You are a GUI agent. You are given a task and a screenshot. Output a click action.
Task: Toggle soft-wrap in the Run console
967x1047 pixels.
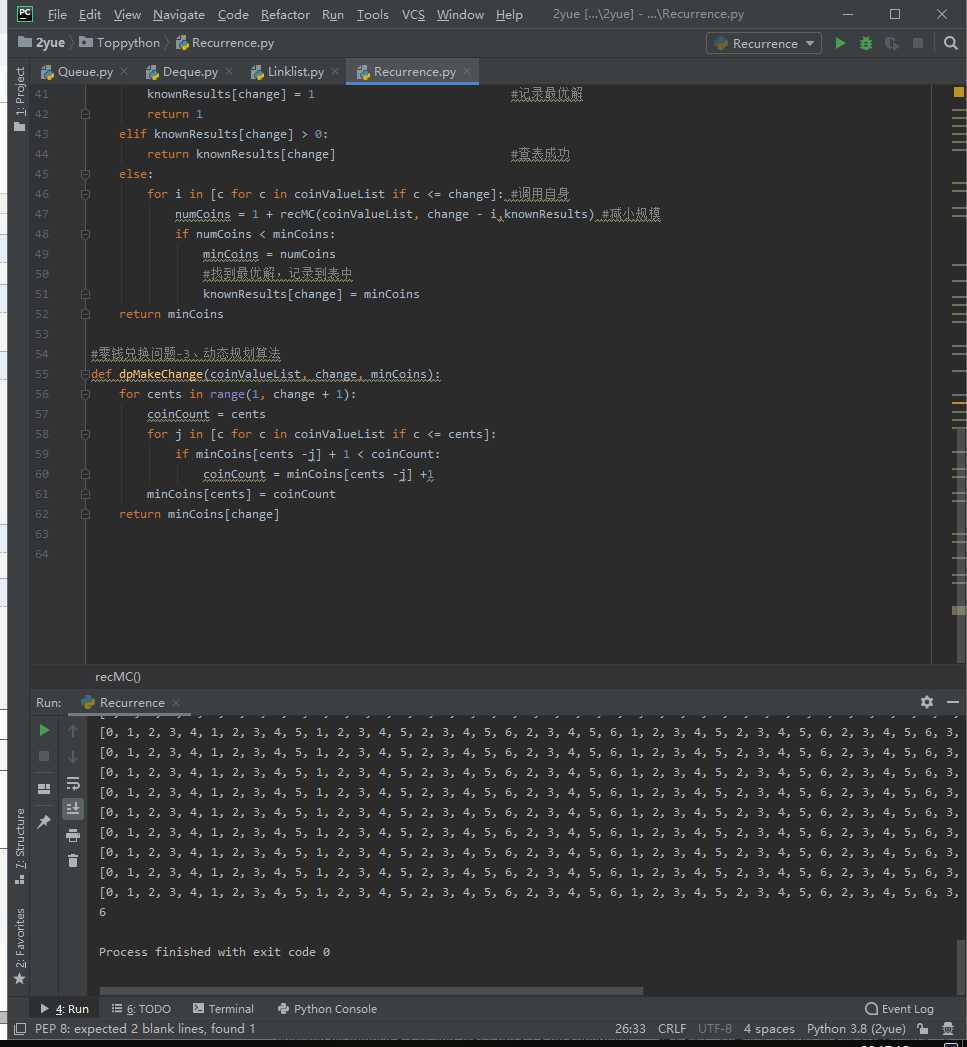point(73,783)
